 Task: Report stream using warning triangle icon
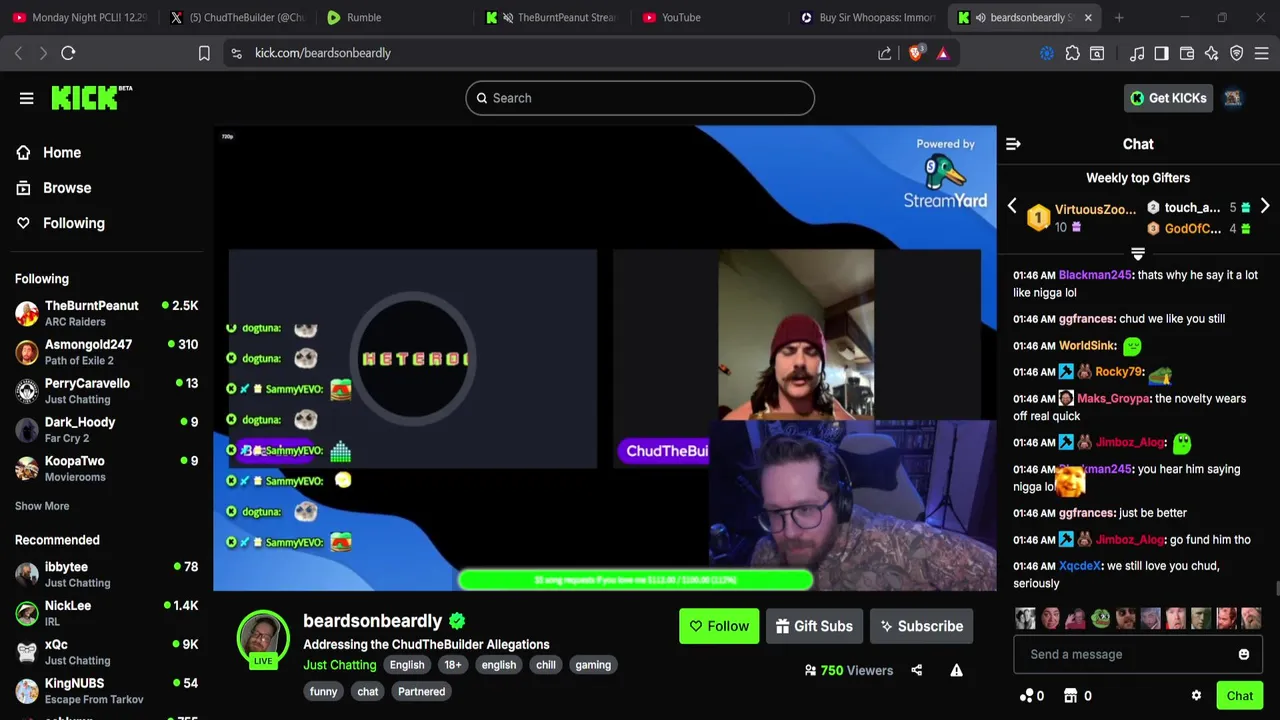pyautogui.click(x=957, y=670)
